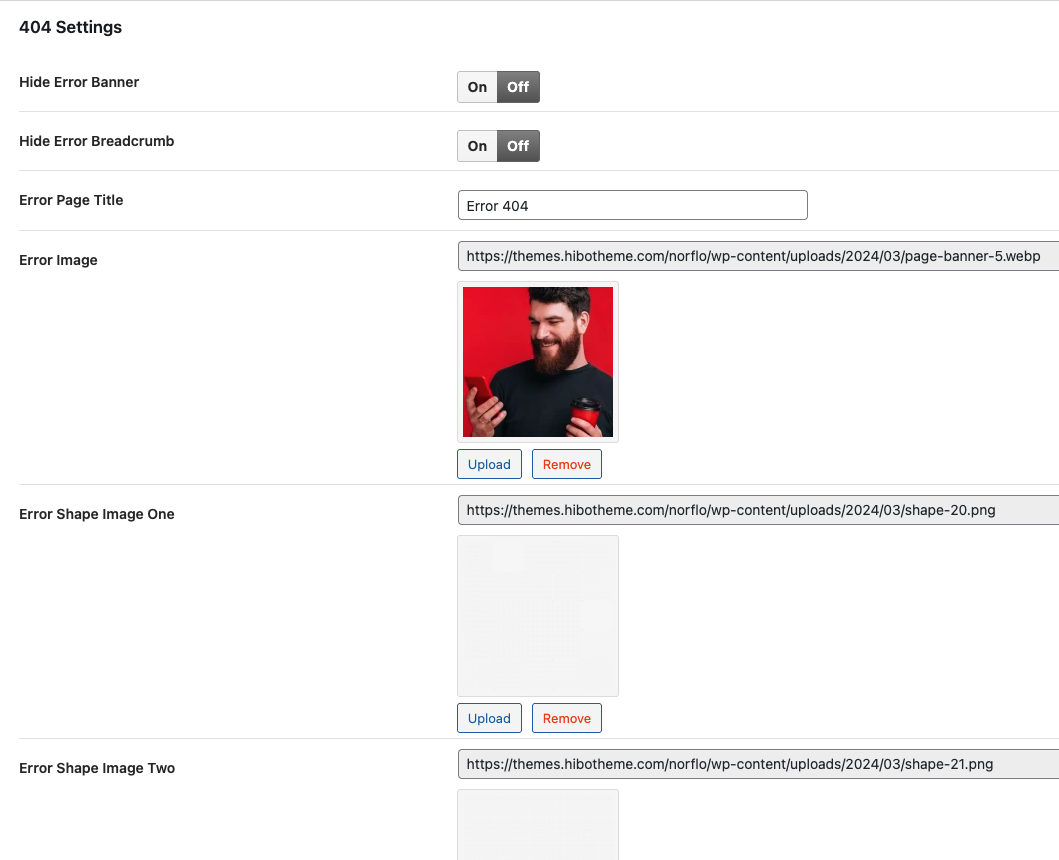
Task: Click the Hide Error Banner label
Action: point(79,82)
